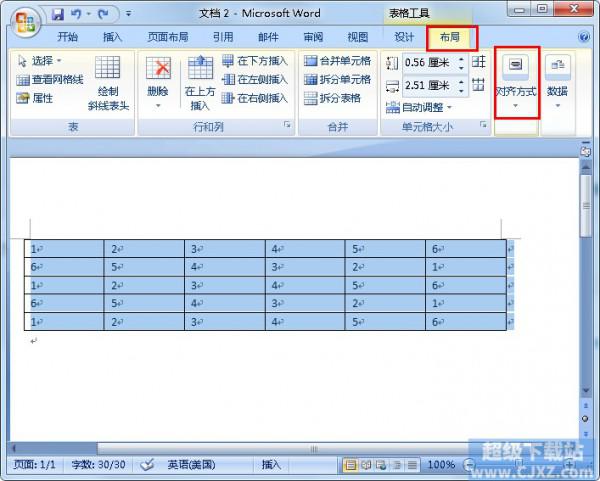Screen dimensions: 600x481
Task: Switch to the 插入 tab
Action: (112, 37)
